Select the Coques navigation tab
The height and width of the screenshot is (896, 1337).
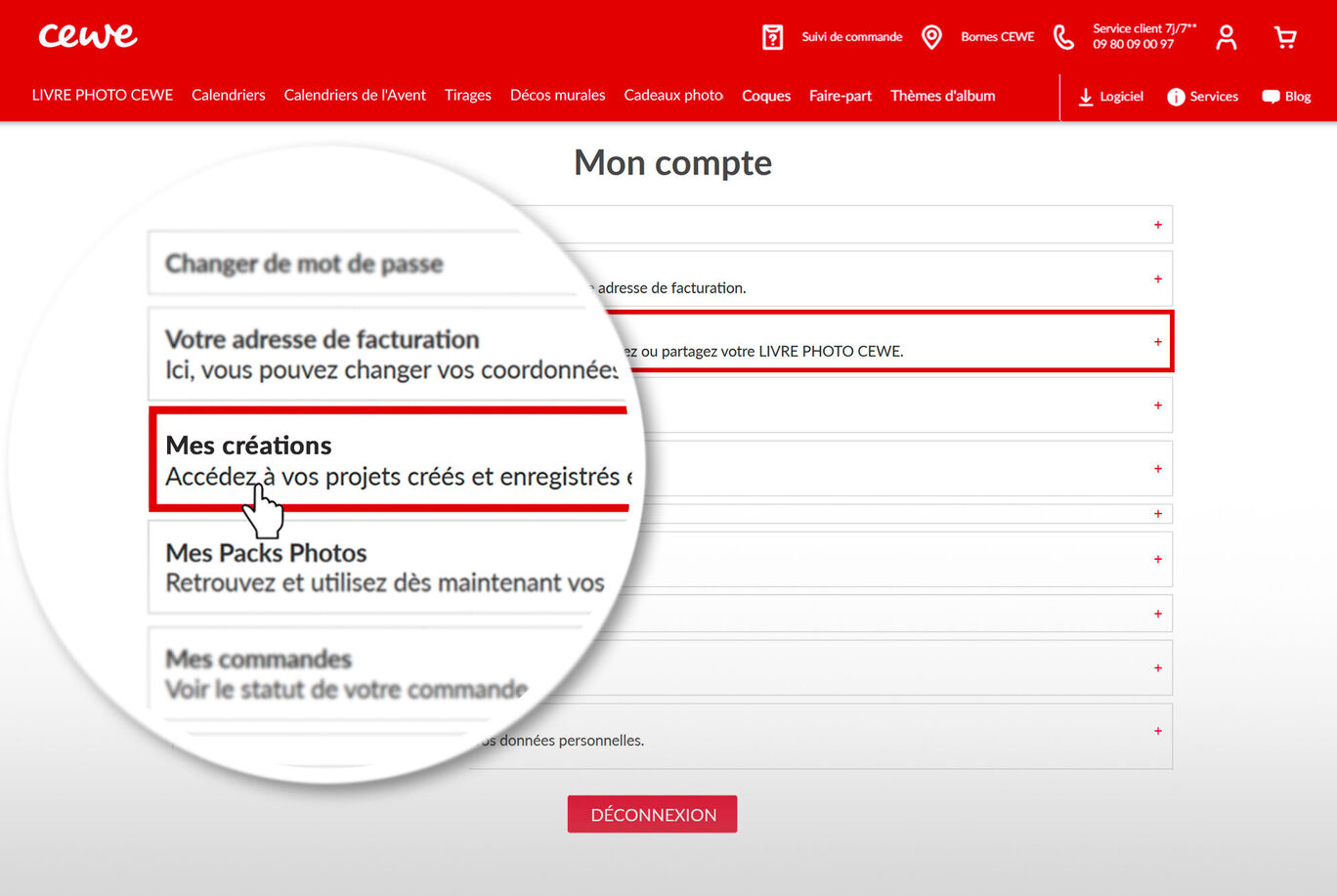(765, 95)
